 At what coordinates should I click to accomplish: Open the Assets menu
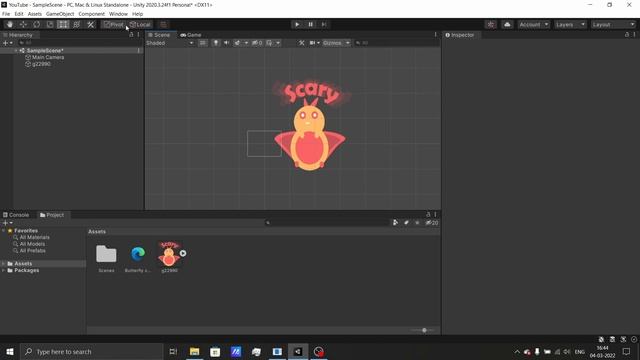point(35,14)
